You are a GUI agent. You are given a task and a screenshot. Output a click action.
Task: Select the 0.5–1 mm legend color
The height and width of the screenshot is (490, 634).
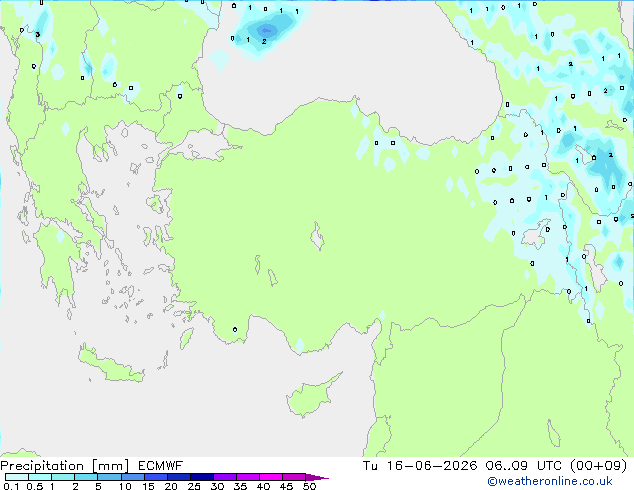click(40, 477)
